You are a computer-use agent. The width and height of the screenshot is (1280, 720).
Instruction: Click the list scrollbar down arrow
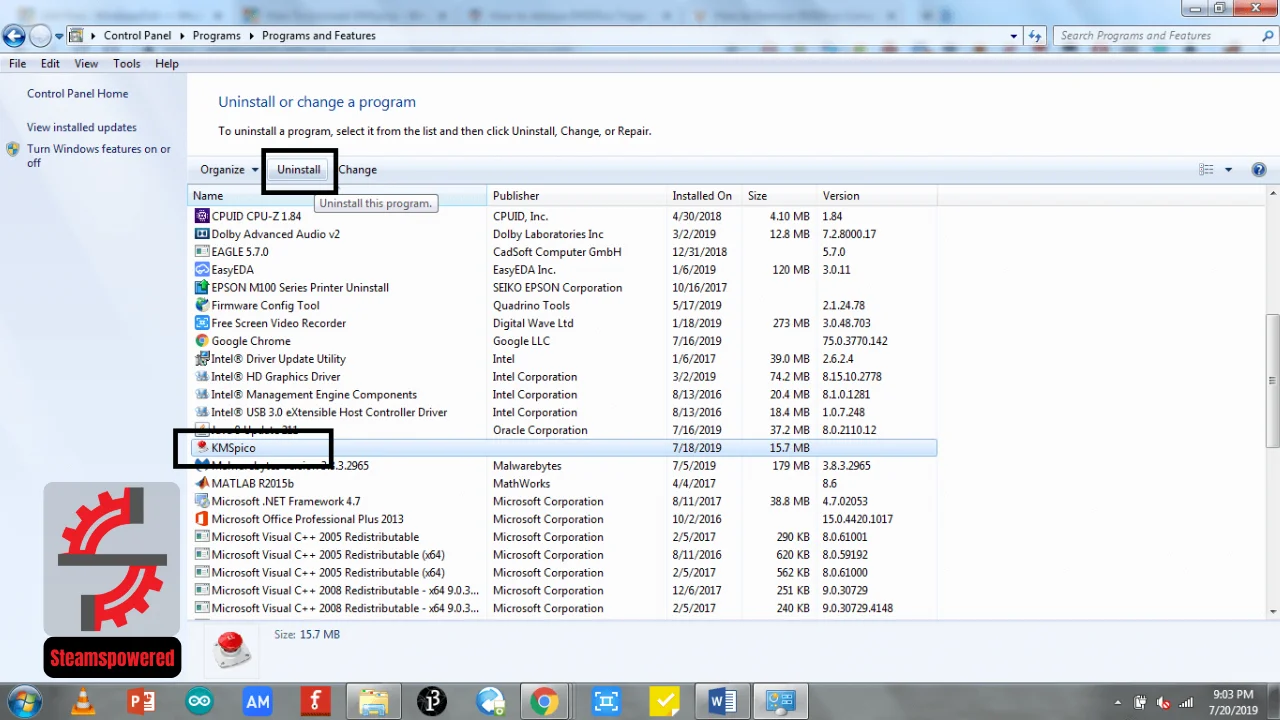coord(1272,611)
